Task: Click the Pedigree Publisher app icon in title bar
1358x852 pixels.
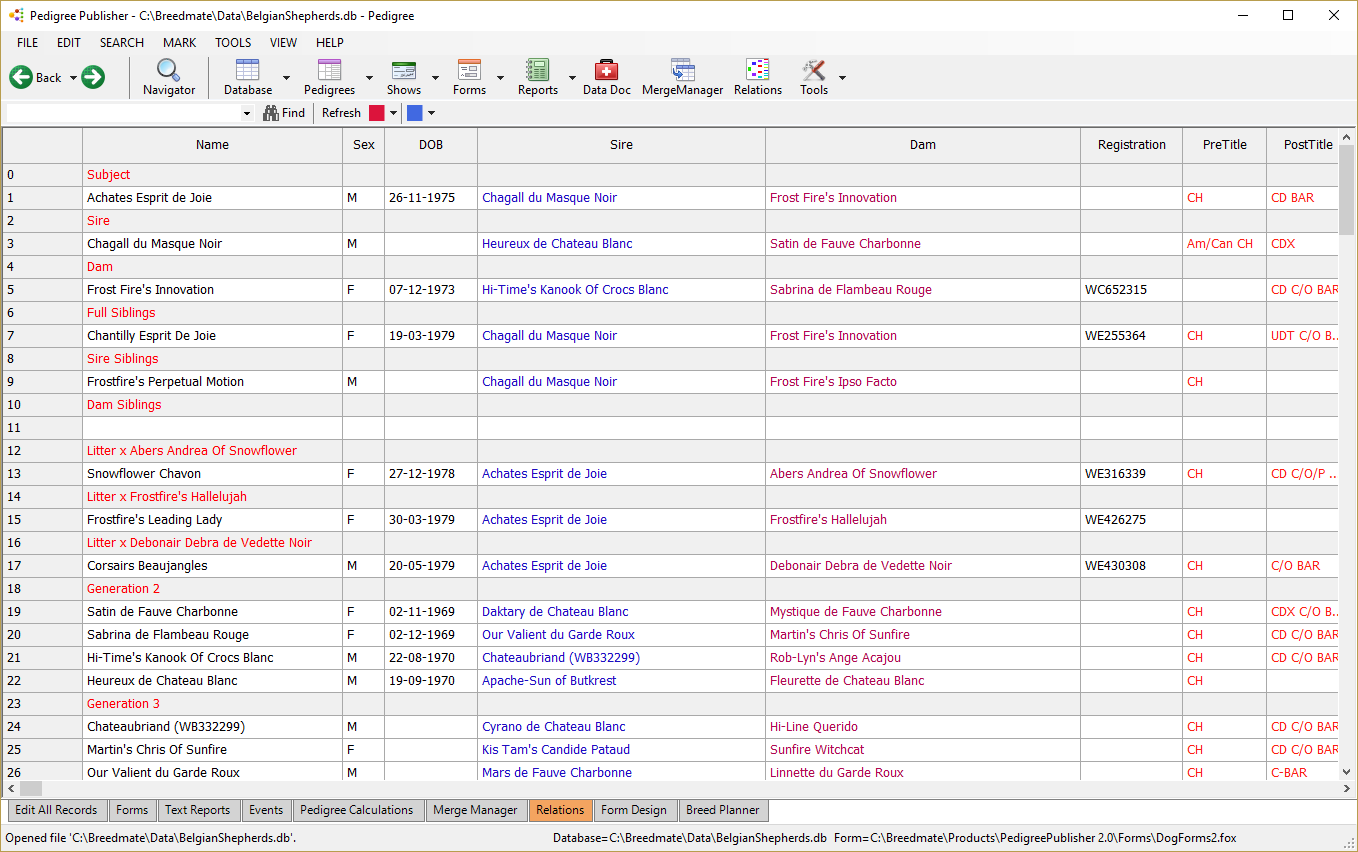Action: click(16, 16)
